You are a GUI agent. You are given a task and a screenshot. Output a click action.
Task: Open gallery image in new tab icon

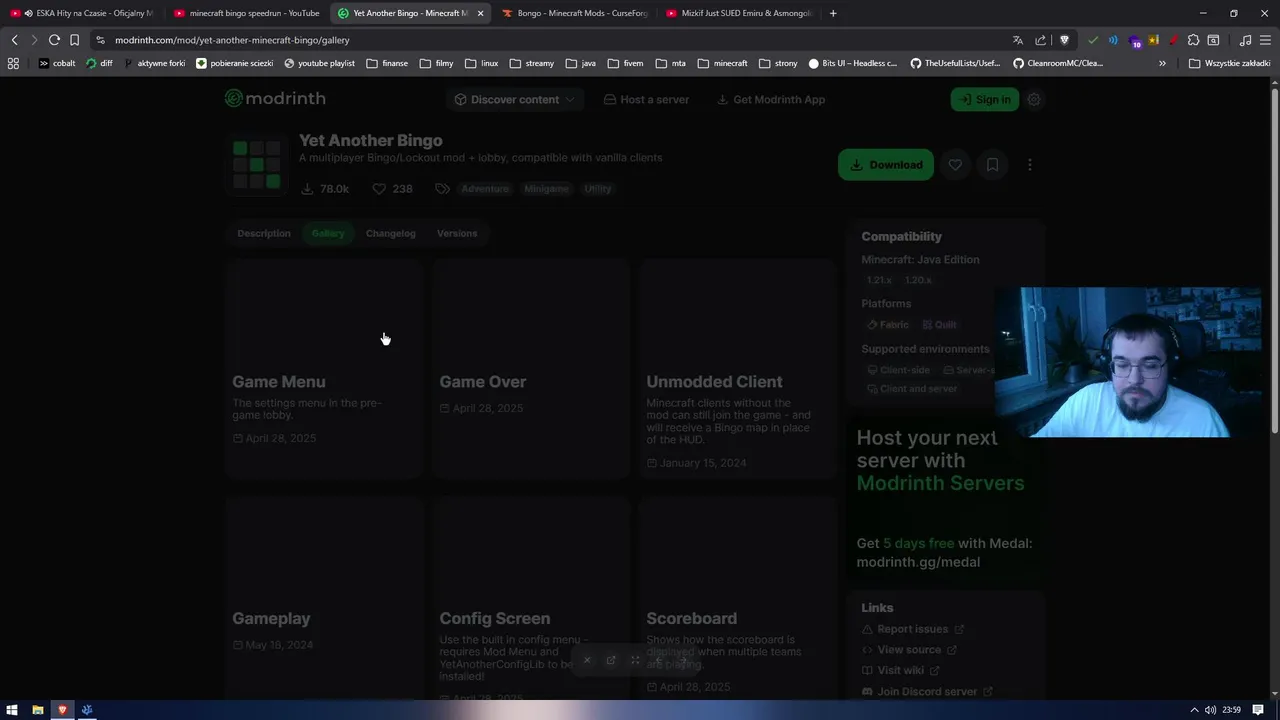tap(611, 660)
